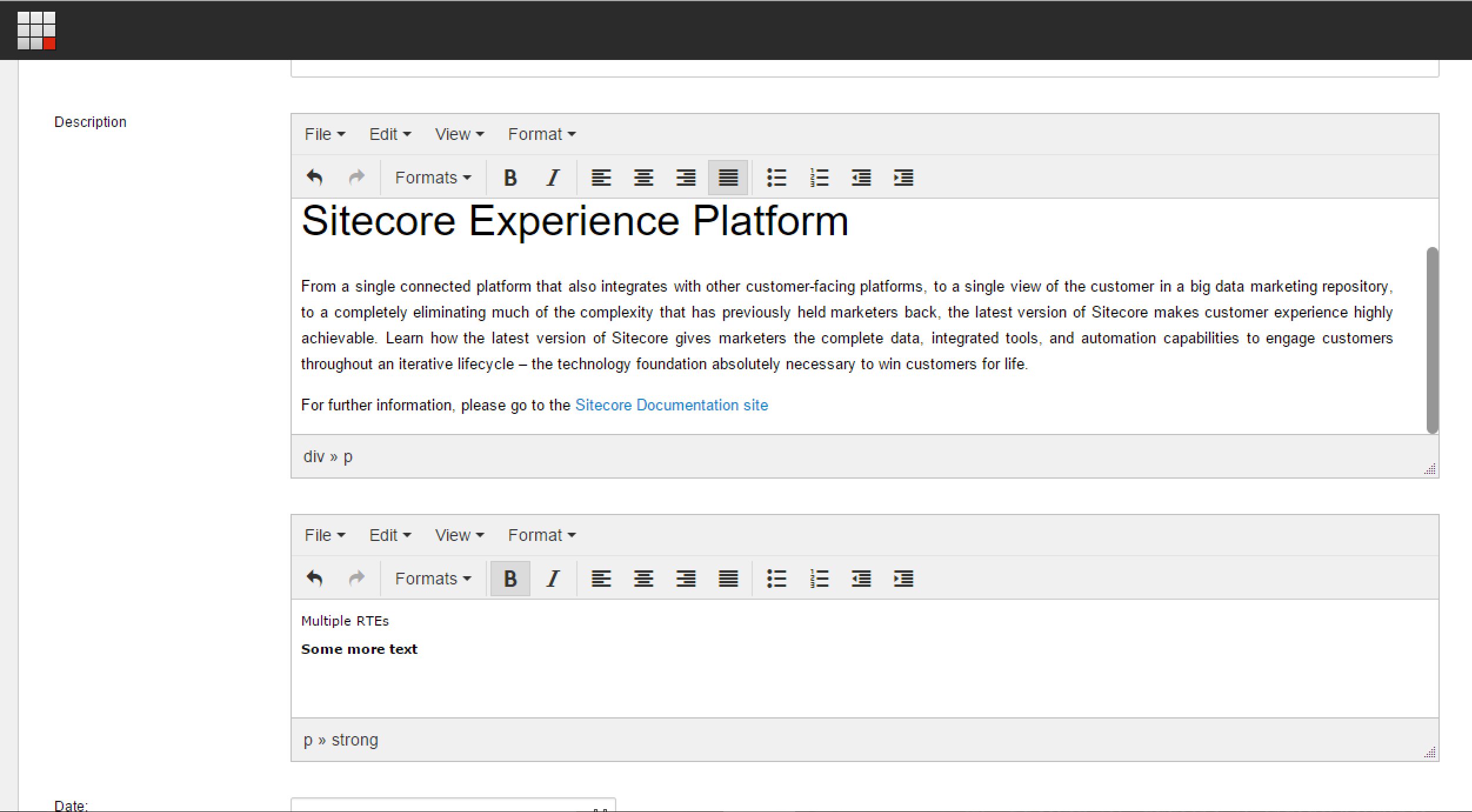Click the decrease indent icon in the second editor
Viewport: 1472px width, 812px height.
862,579
